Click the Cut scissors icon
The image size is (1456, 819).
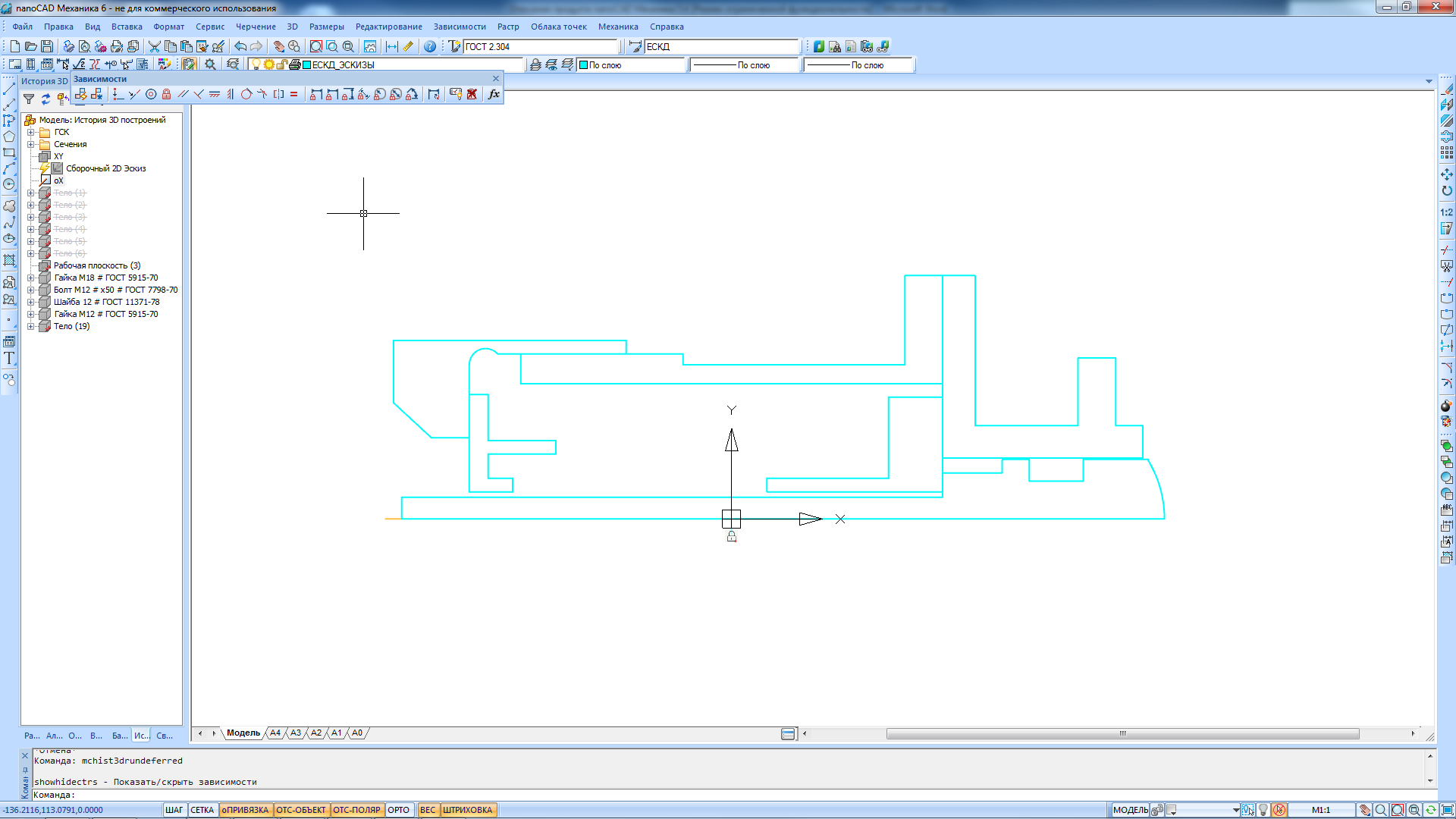(155, 46)
